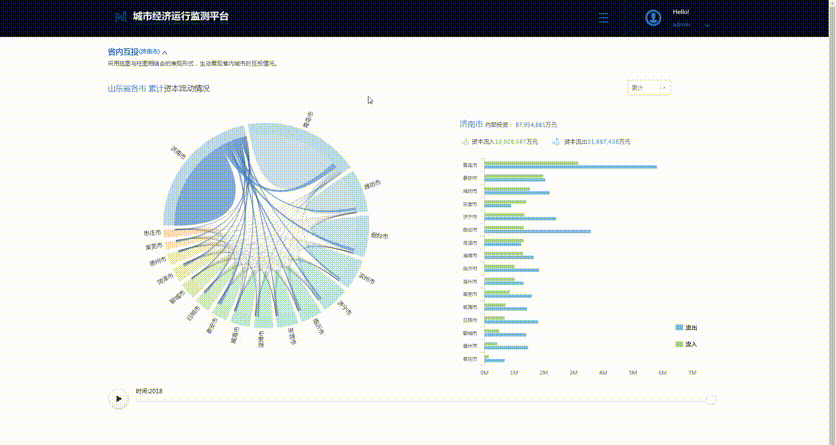Click the 济南市 heading above bar chart
Viewport: 836px width, 445px height.
[x=471, y=124]
